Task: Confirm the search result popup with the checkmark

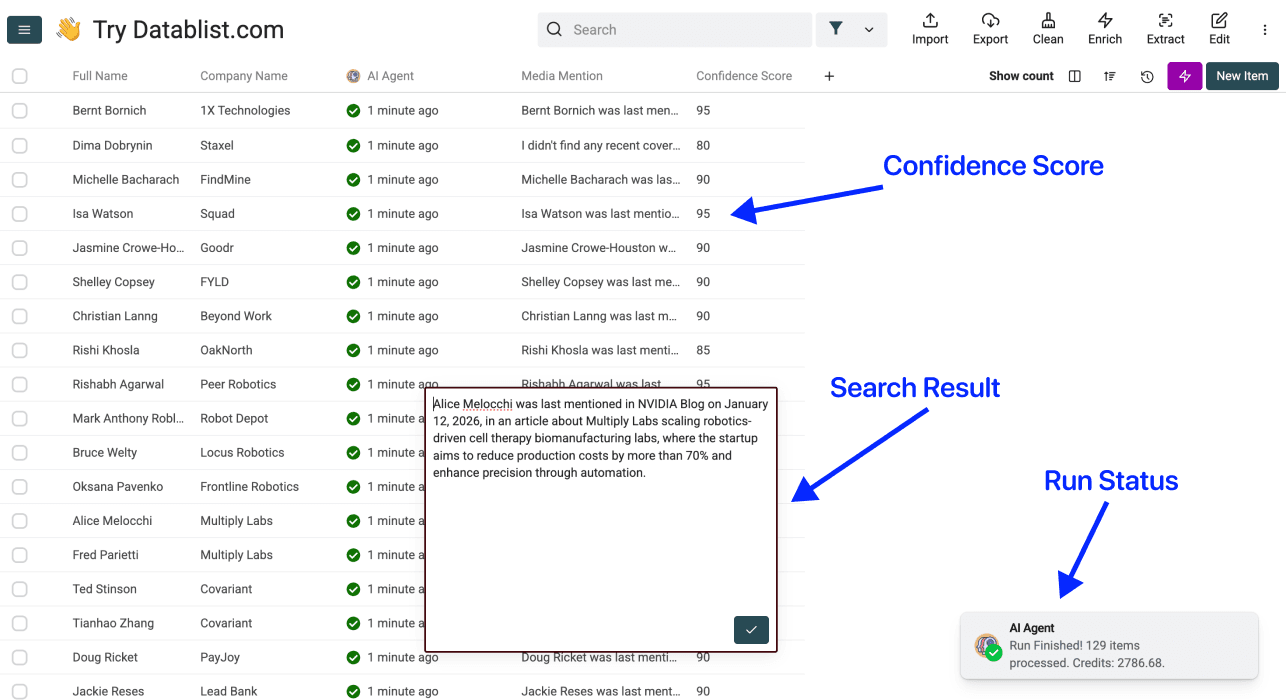Action: tap(751, 630)
